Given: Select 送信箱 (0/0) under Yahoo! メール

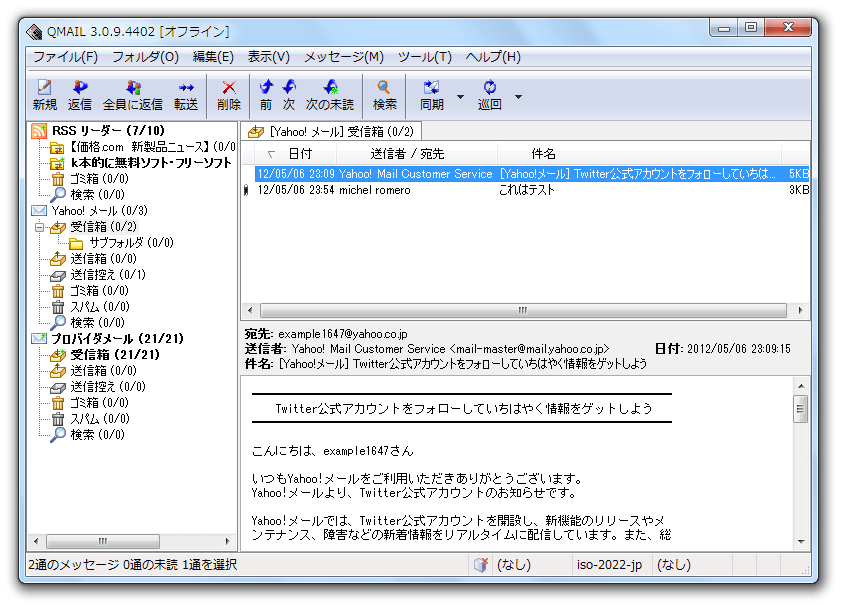Looking at the screenshot, I should tap(103, 259).
